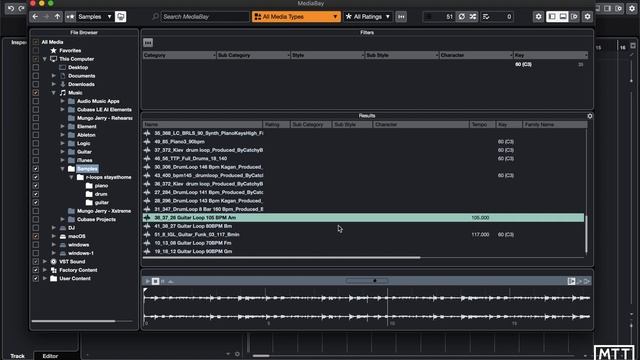Go back in the MediaBay browser
Image resolution: width=640 pixels, height=360 pixels.
[35, 17]
